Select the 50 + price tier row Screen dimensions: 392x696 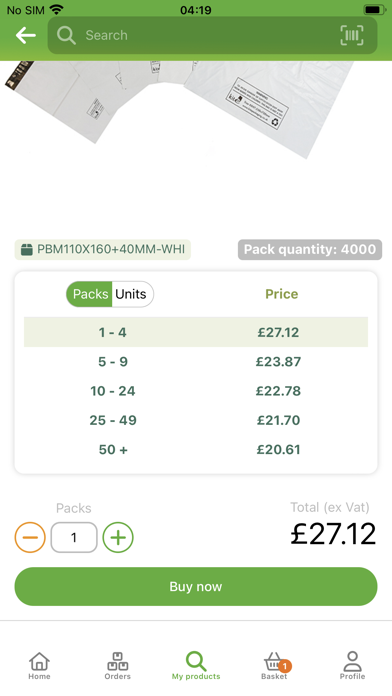[196, 449]
